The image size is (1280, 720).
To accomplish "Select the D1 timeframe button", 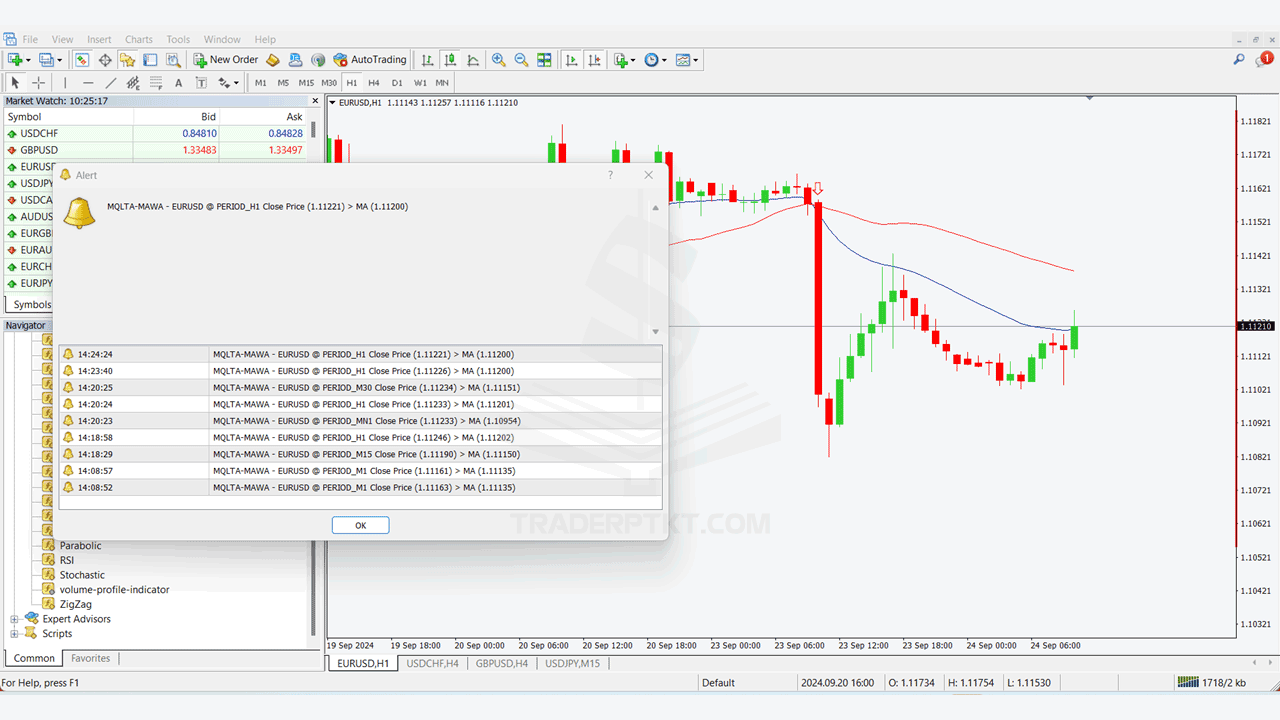I will [x=397, y=83].
